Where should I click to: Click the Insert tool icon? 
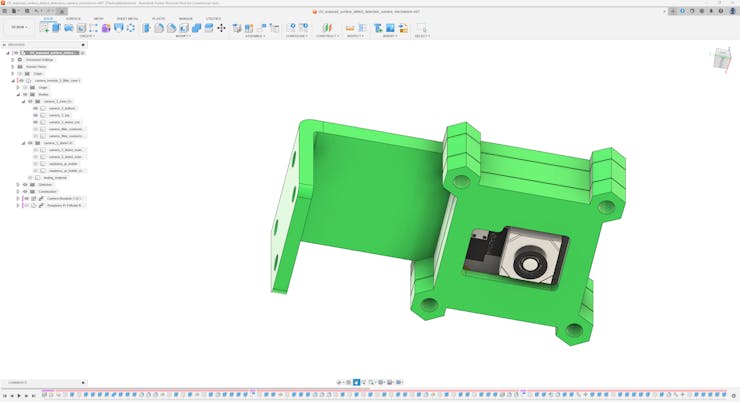pyautogui.click(x=378, y=28)
